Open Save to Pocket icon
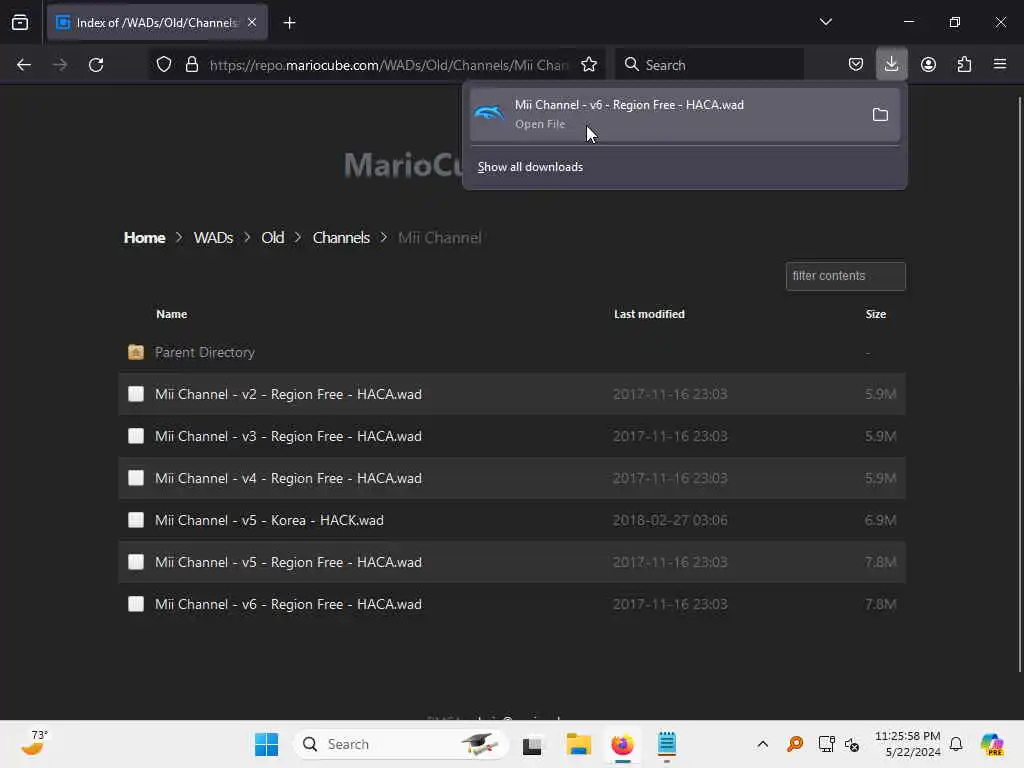 856,65
